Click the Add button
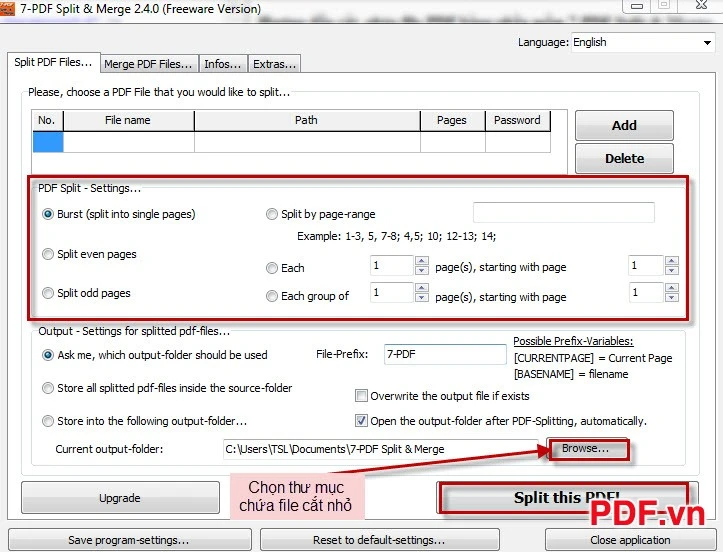 click(624, 125)
